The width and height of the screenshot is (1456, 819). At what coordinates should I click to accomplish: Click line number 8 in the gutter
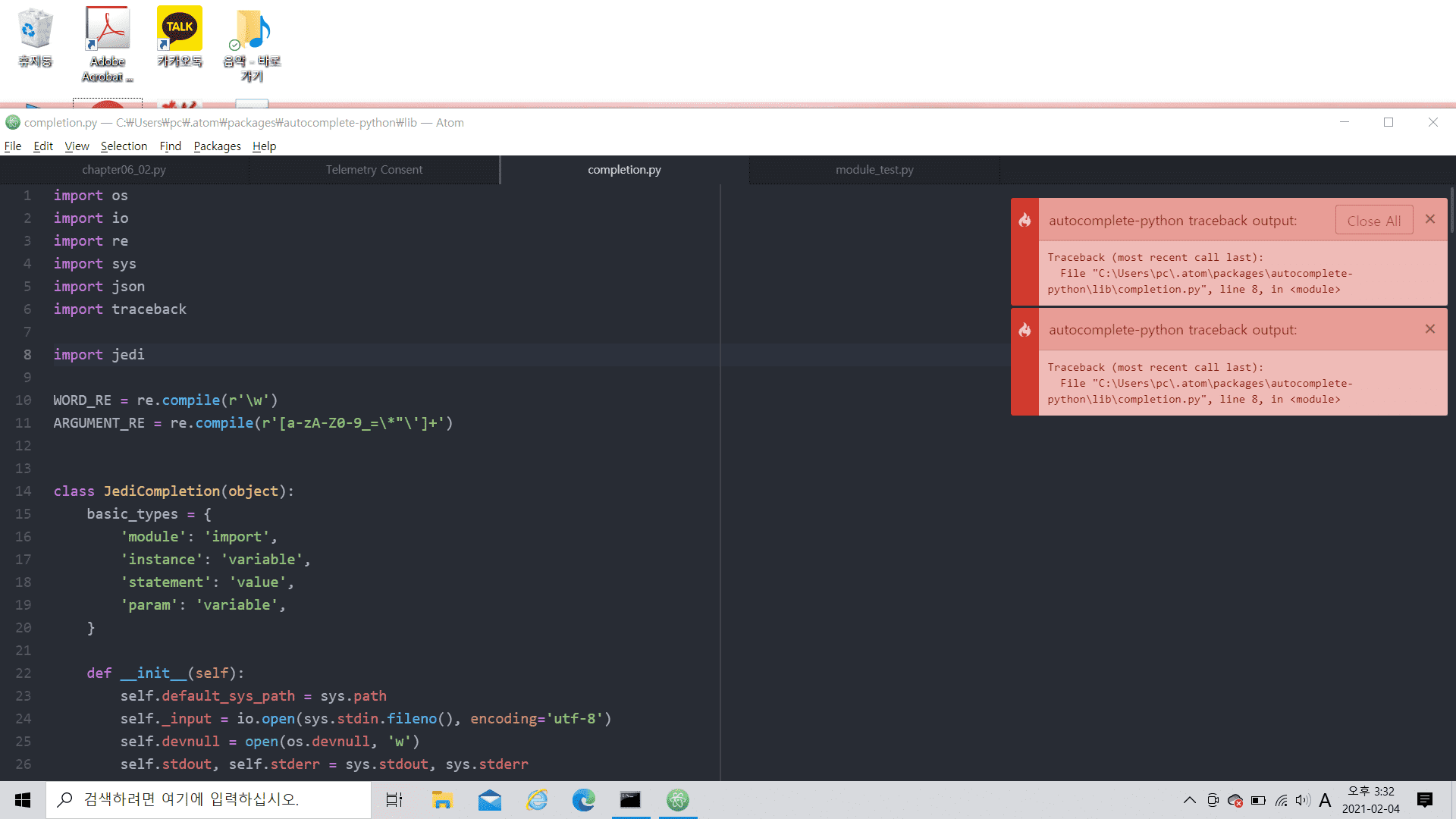pos(27,355)
